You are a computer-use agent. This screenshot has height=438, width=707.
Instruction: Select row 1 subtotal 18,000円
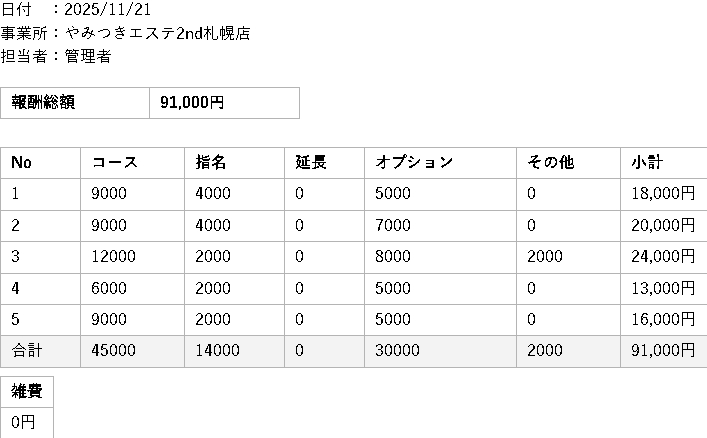pyautogui.click(x=662, y=194)
